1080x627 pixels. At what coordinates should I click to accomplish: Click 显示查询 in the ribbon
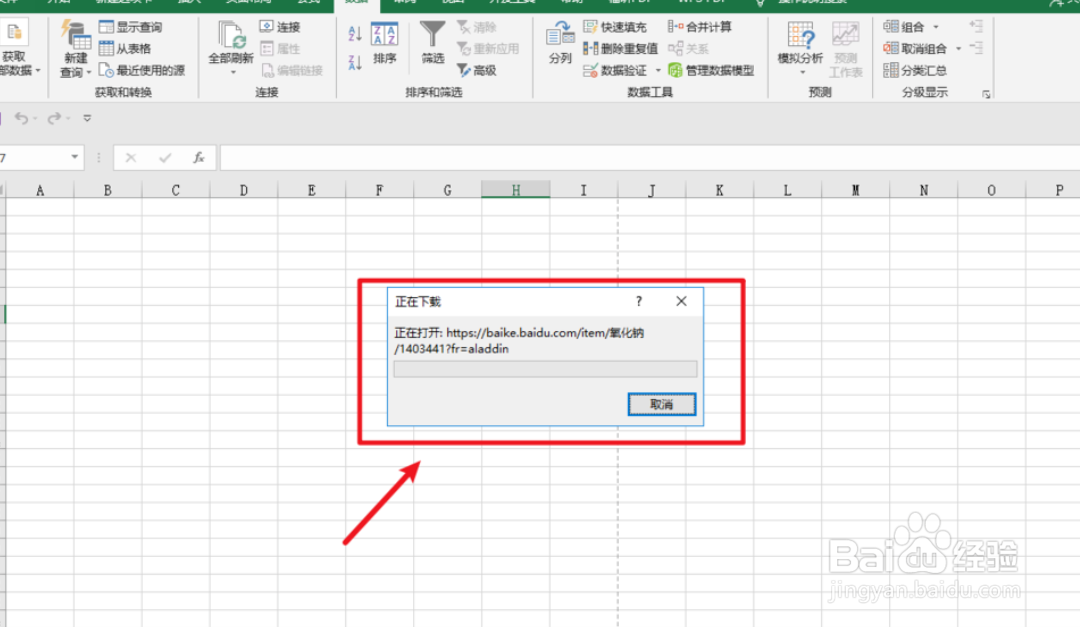[130, 28]
